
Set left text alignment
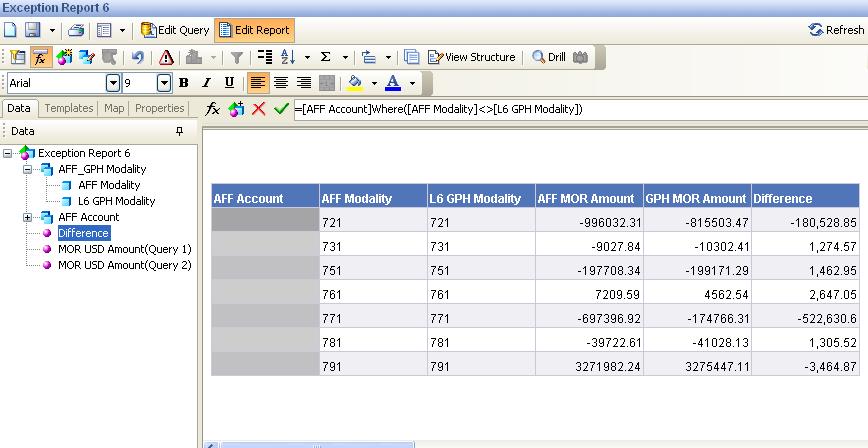click(x=257, y=83)
